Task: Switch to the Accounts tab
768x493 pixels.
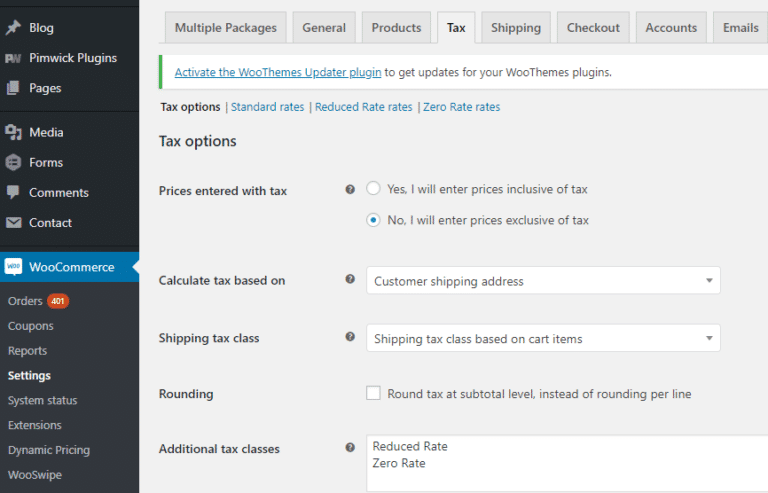Action: [x=671, y=28]
